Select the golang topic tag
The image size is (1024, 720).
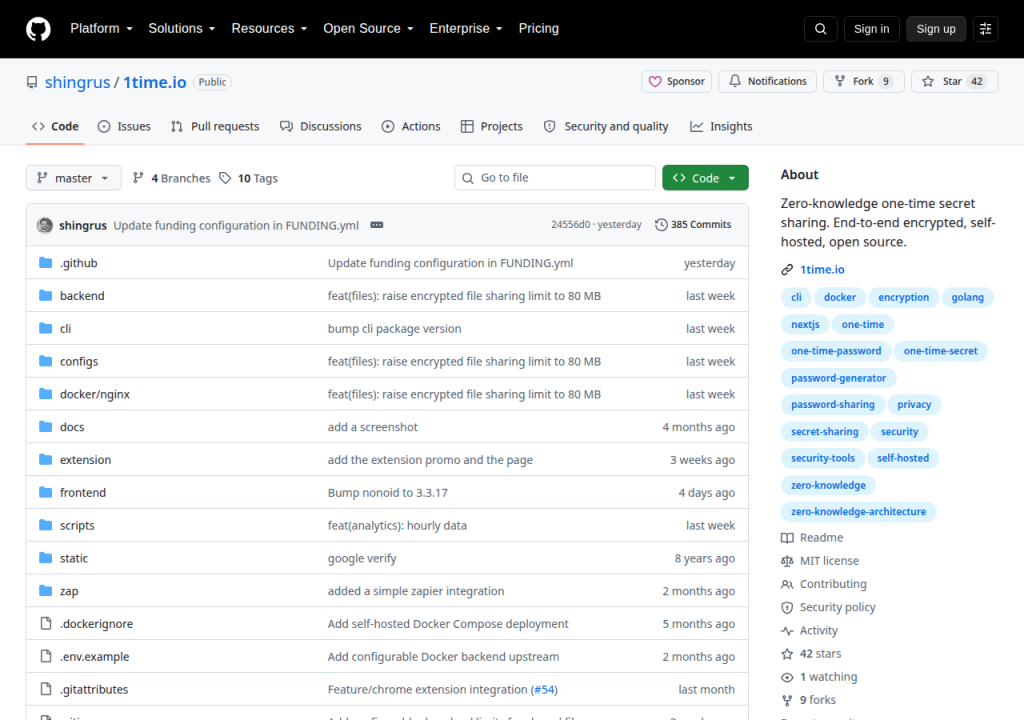967,297
